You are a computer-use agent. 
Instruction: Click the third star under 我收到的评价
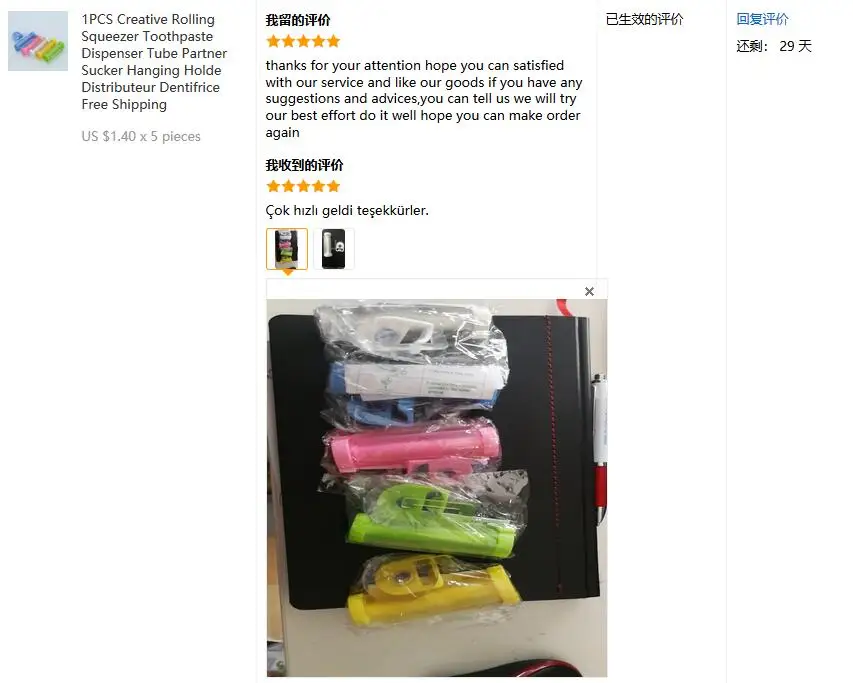coord(304,187)
